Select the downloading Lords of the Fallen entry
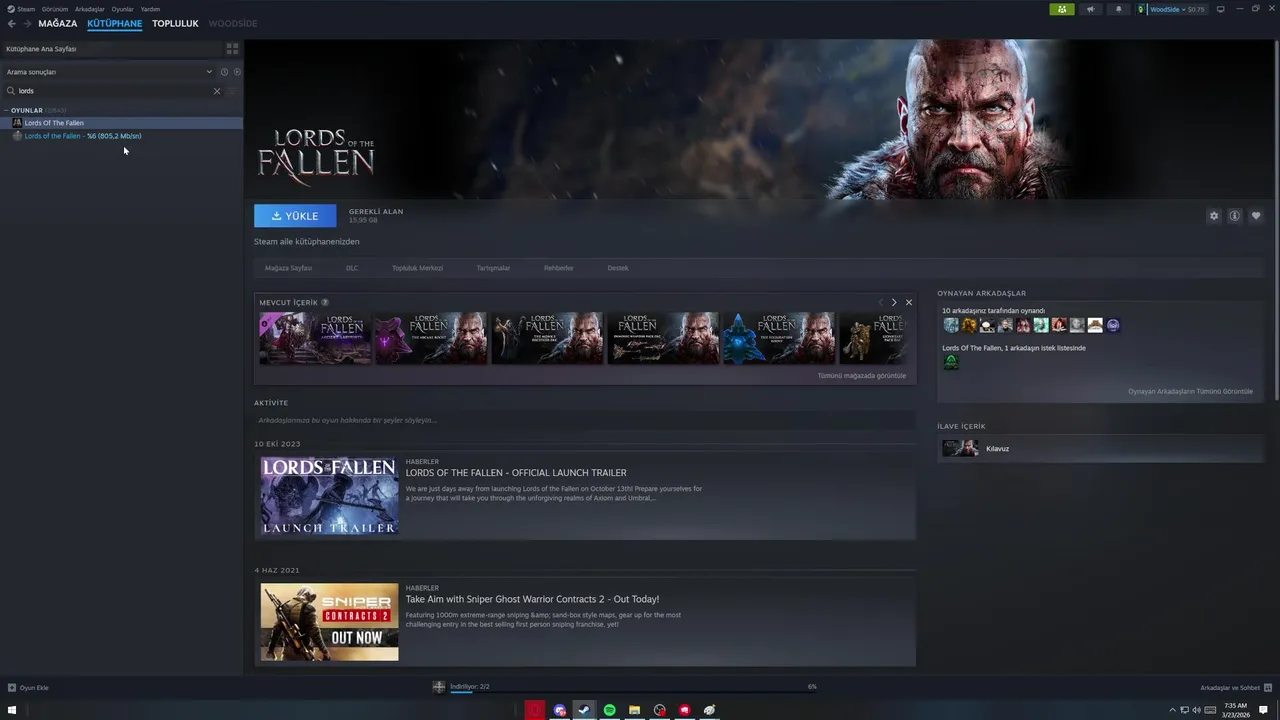Screen dimensions: 1280x720 coord(121,136)
